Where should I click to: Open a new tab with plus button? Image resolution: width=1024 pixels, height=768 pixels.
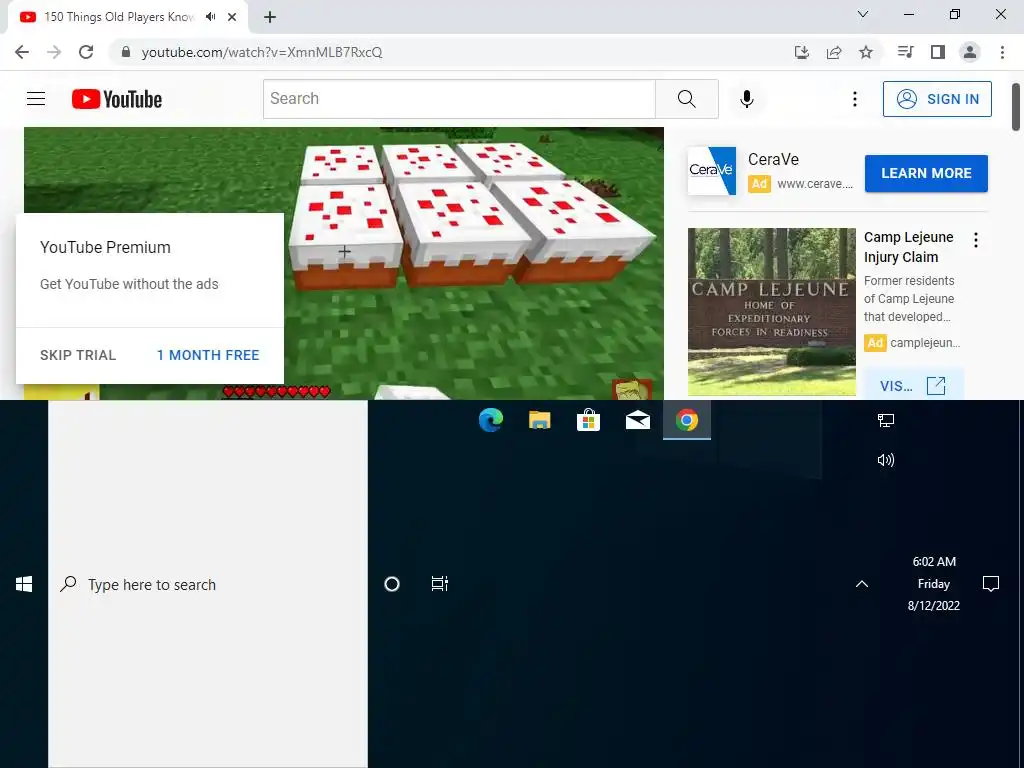coord(270,17)
